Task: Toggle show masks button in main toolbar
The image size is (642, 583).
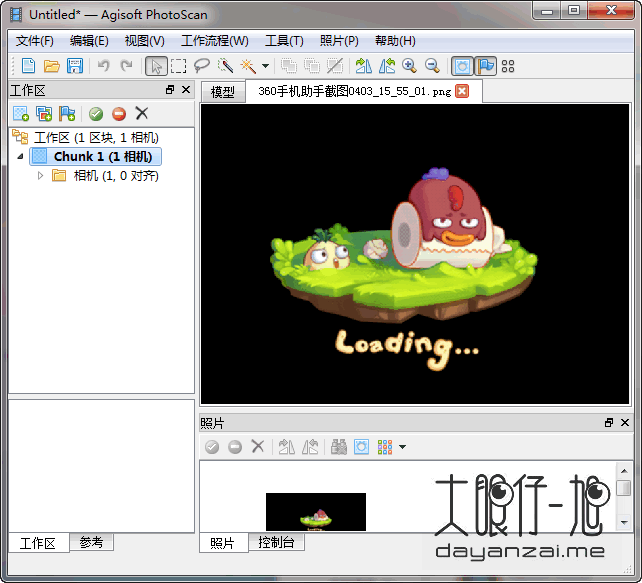Action: click(462, 66)
